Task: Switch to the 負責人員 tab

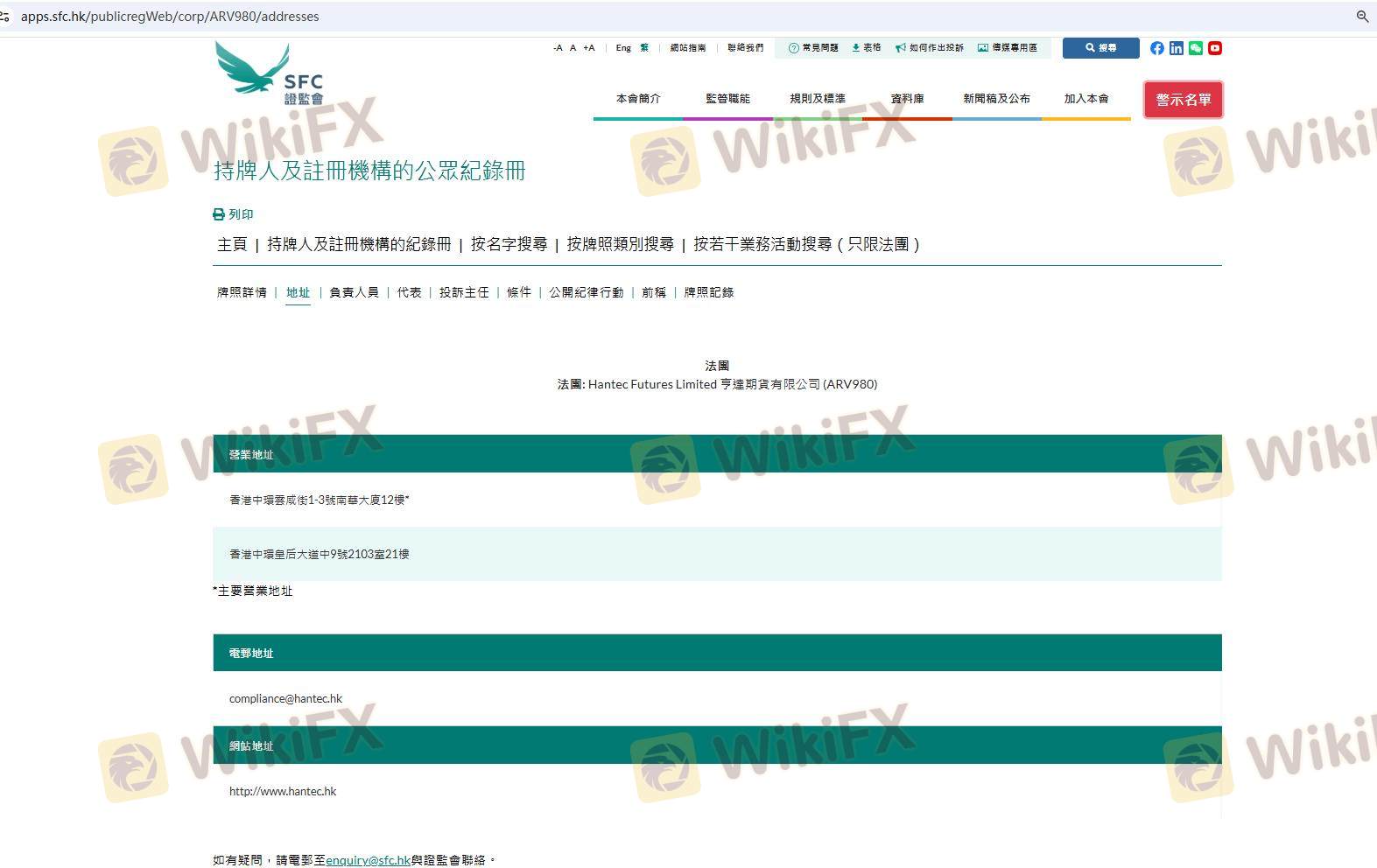Action: click(x=355, y=292)
